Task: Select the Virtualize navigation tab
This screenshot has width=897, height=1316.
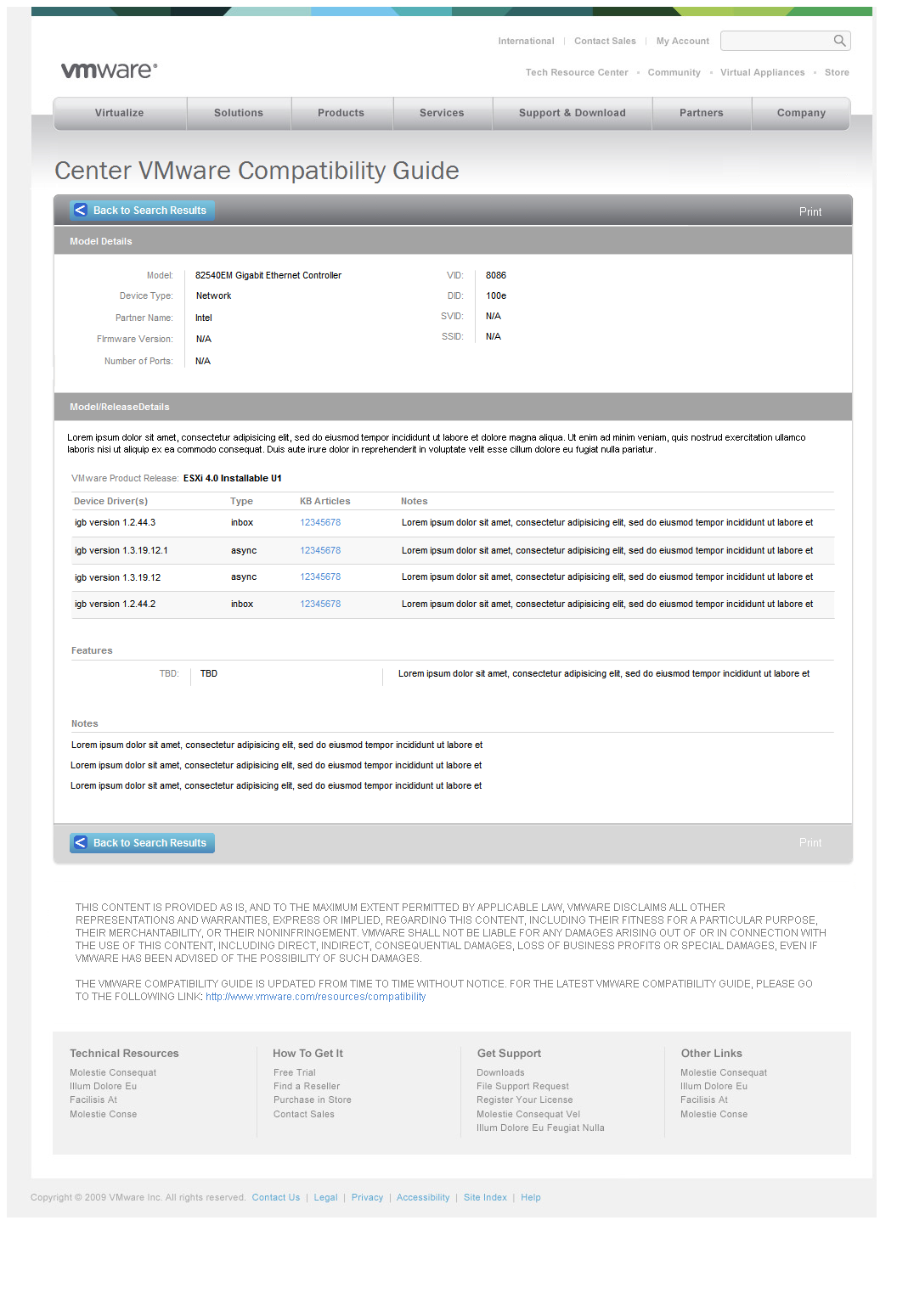Action: tap(119, 113)
